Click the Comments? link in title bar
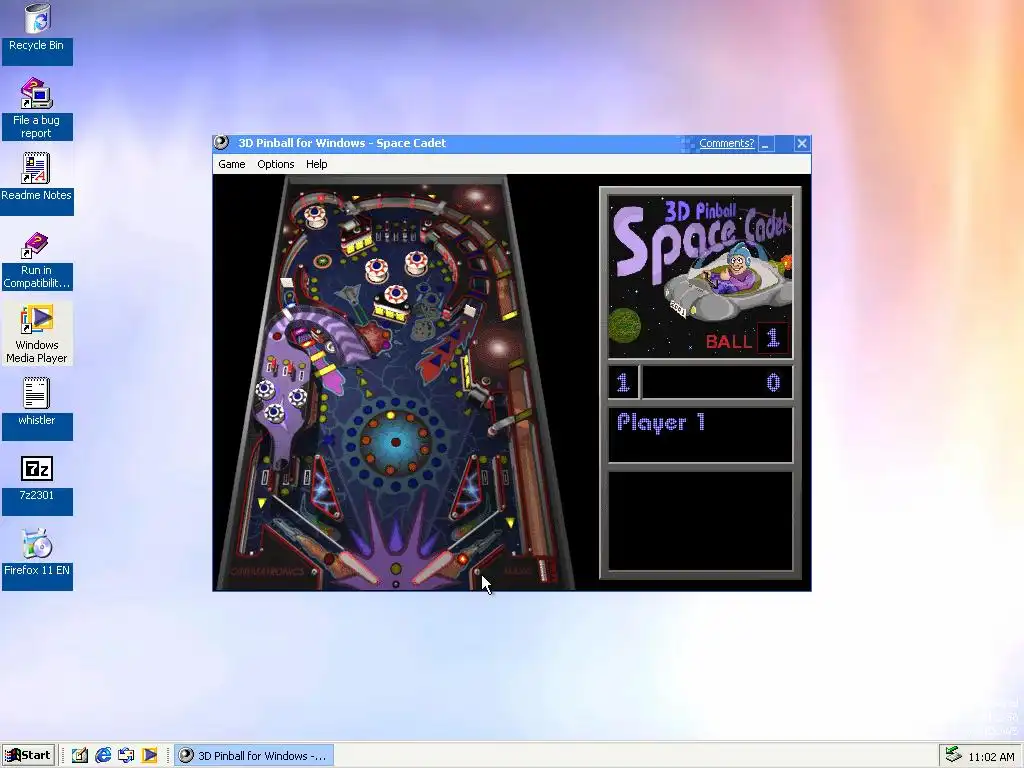Image resolution: width=1024 pixels, height=768 pixels. pyautogui.click(x=726, y=143)
